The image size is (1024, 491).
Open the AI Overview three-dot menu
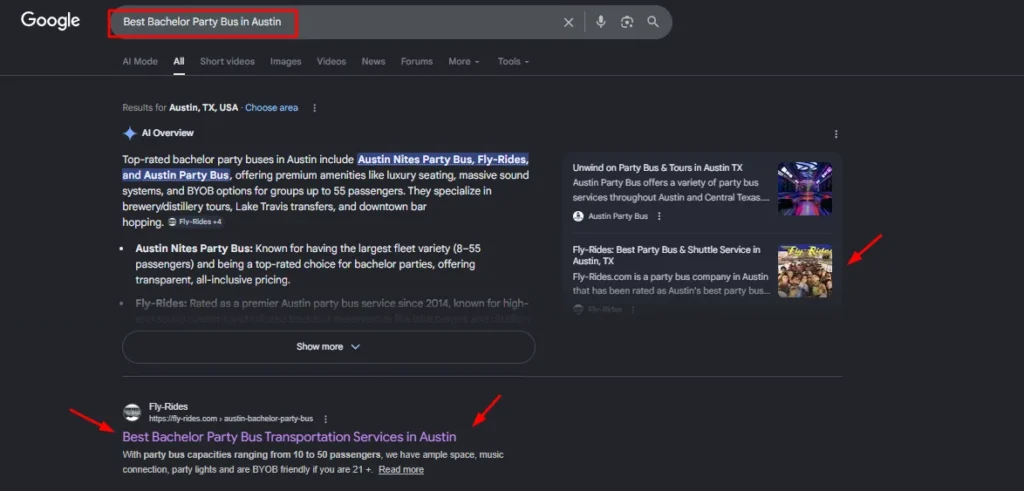[836, 134]
